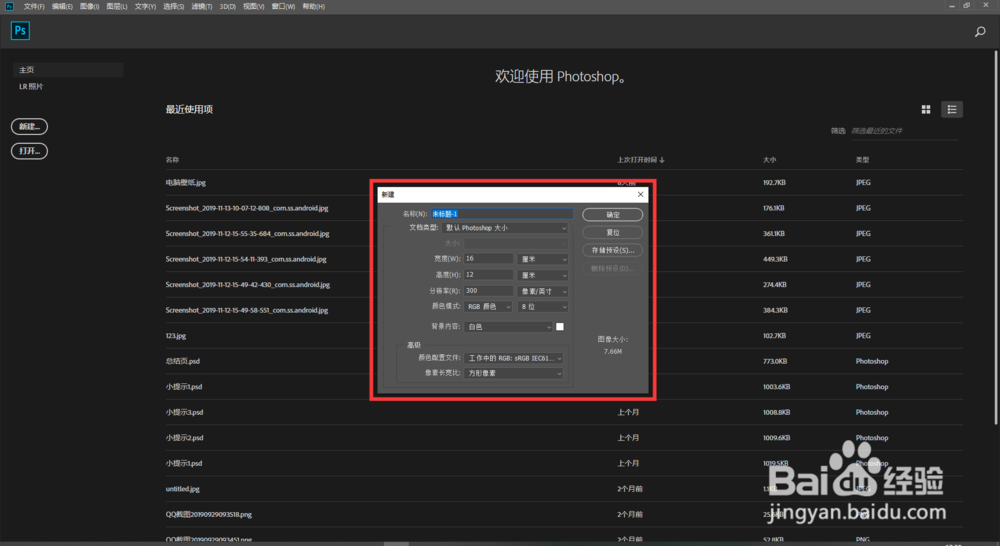Sort by 上次打开时间 arrow header
The image size is (1000, 546).
(x=640, y=160)
